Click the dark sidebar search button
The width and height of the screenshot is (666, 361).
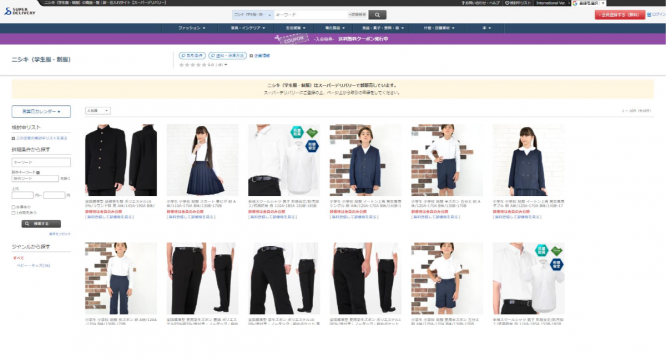(x=41, y=224)
